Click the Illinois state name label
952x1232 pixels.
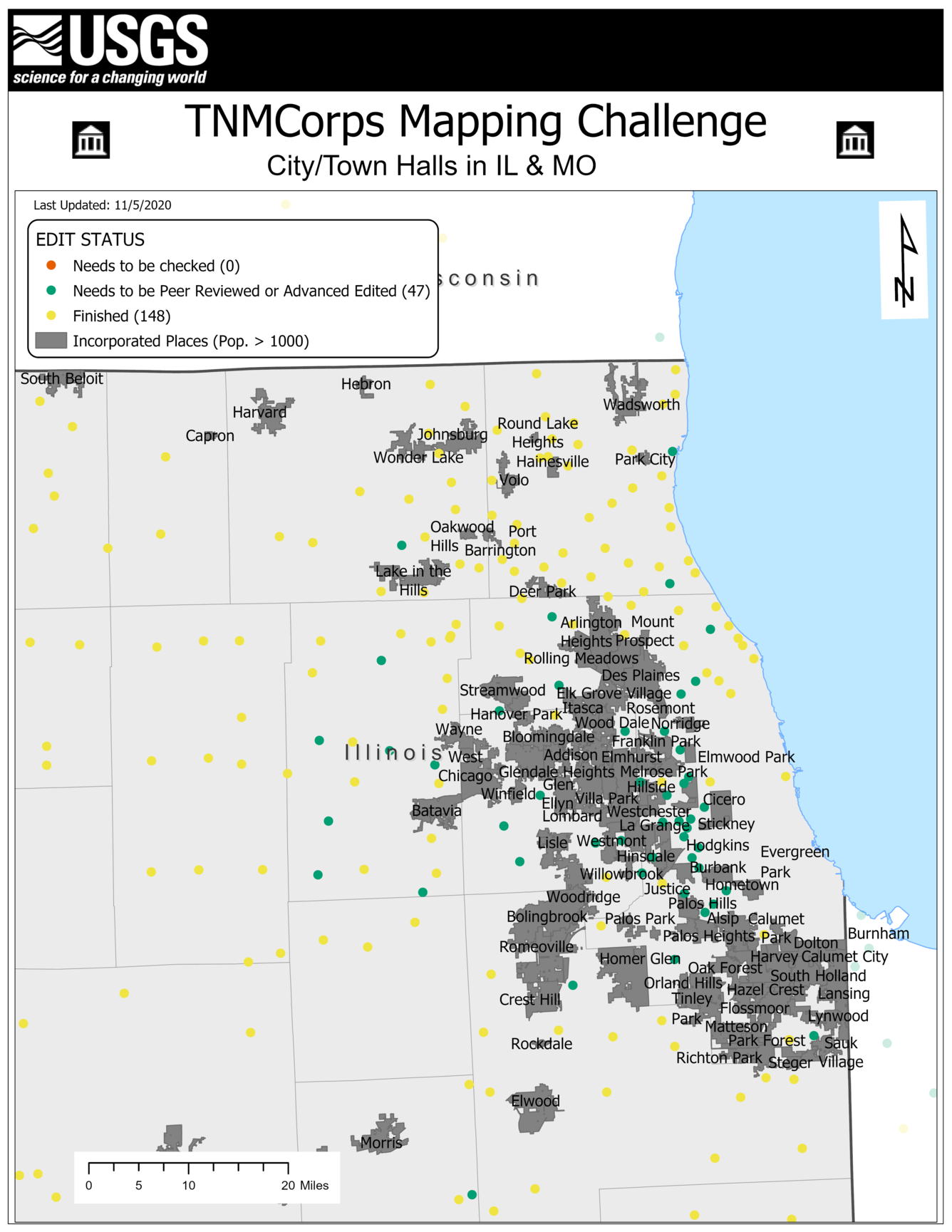click(x=395, y=752)
